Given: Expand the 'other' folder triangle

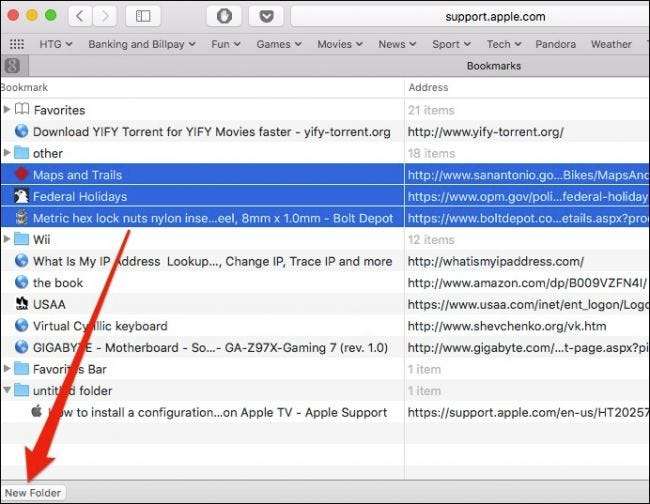Looking at the screenshot, I should pyautogui.click(x=7, y=153).
